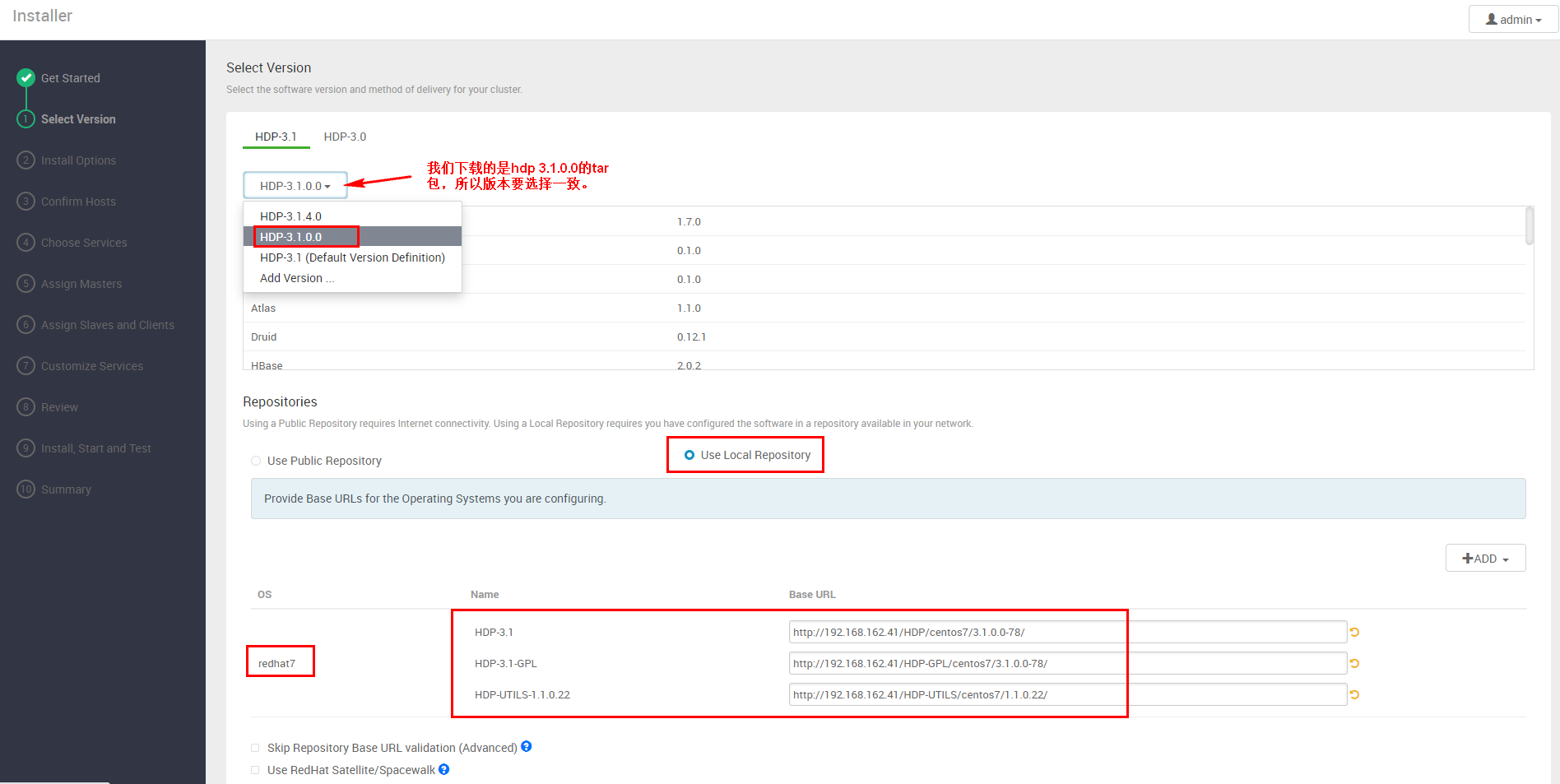Click the HBase service row
The height and width of the screenshot is (784, 1560).
pyautogui.click(x=884, y=363)
